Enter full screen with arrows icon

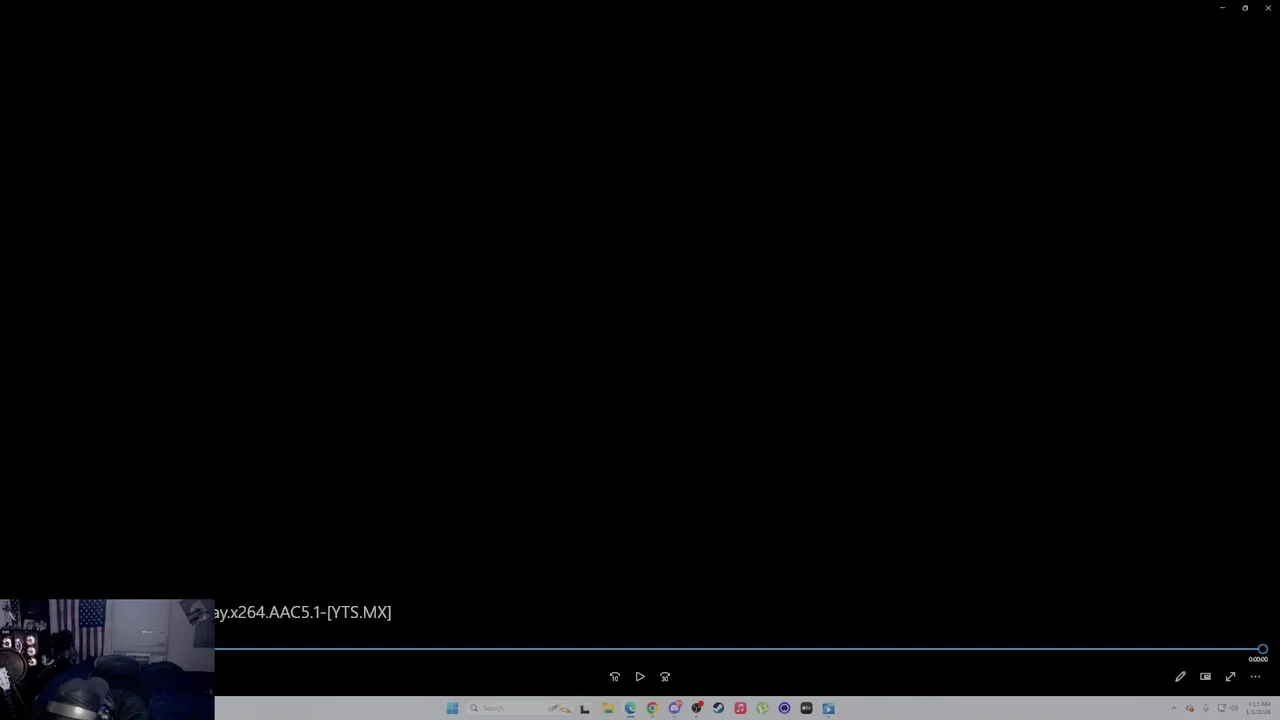tap(1230, 677)
